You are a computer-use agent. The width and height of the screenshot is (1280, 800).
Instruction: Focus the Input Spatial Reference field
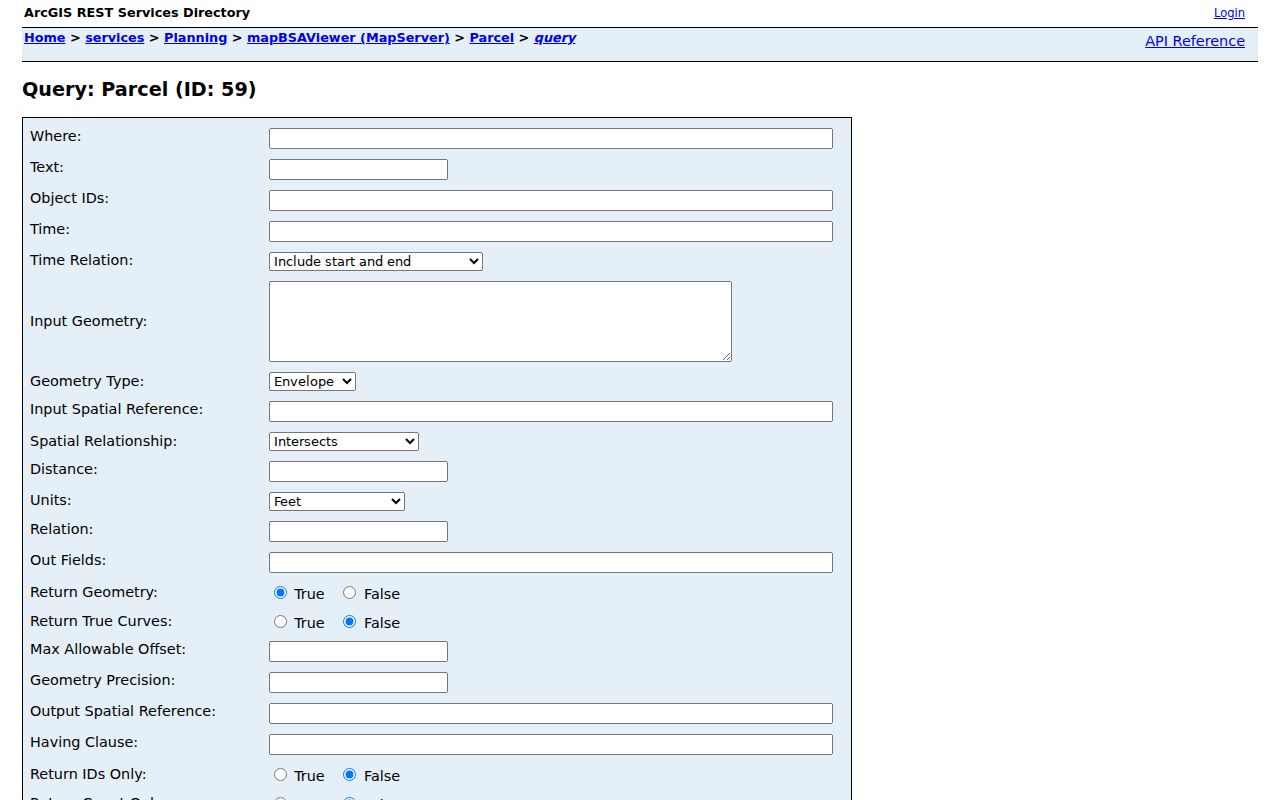point(551,411)
